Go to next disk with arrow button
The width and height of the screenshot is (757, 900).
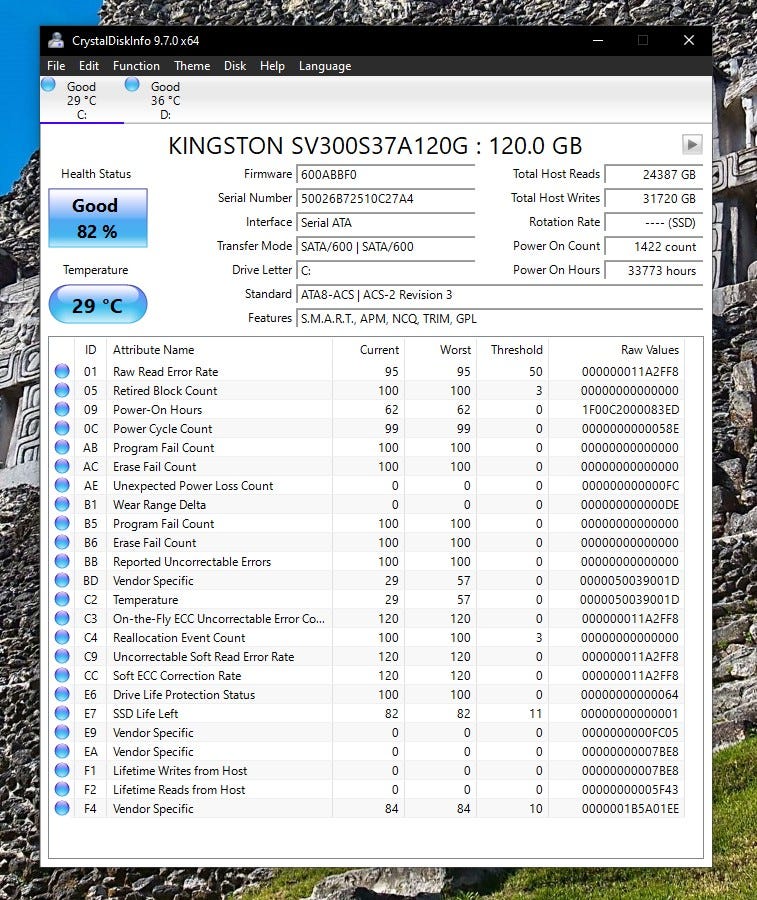692,144
